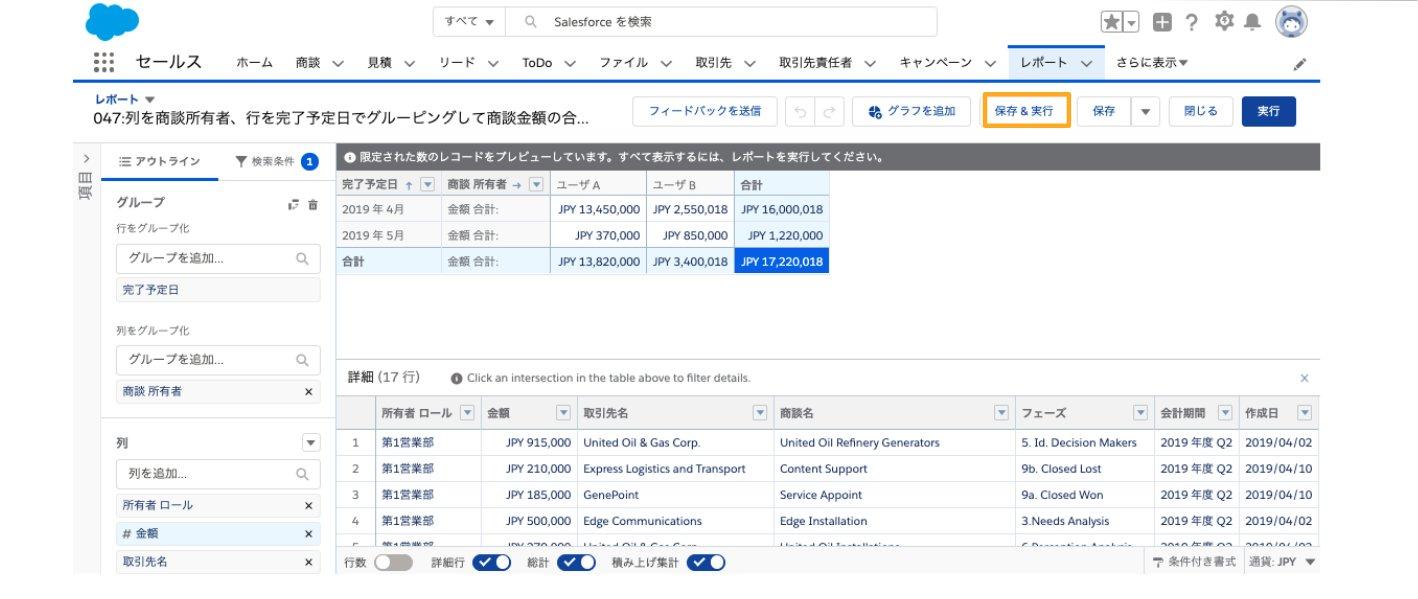Open the 取引先名 detail column dropdown
Image resolution: width=1418 pixels, height=599 pixels.
(x=760, y=413)
